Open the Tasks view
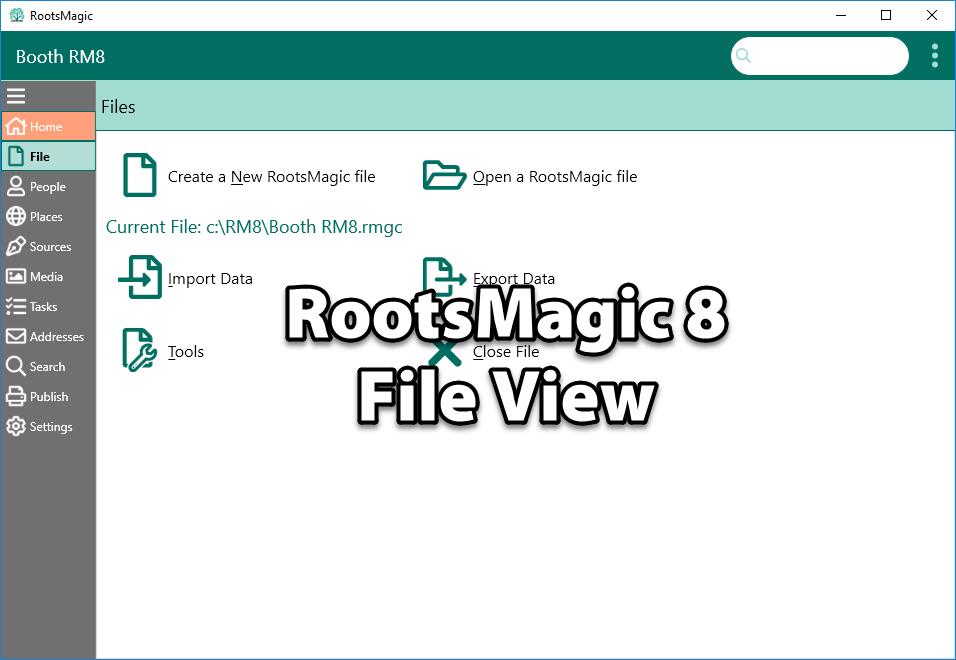Screen dimensions: 956x660 click(x=48, y=306)
